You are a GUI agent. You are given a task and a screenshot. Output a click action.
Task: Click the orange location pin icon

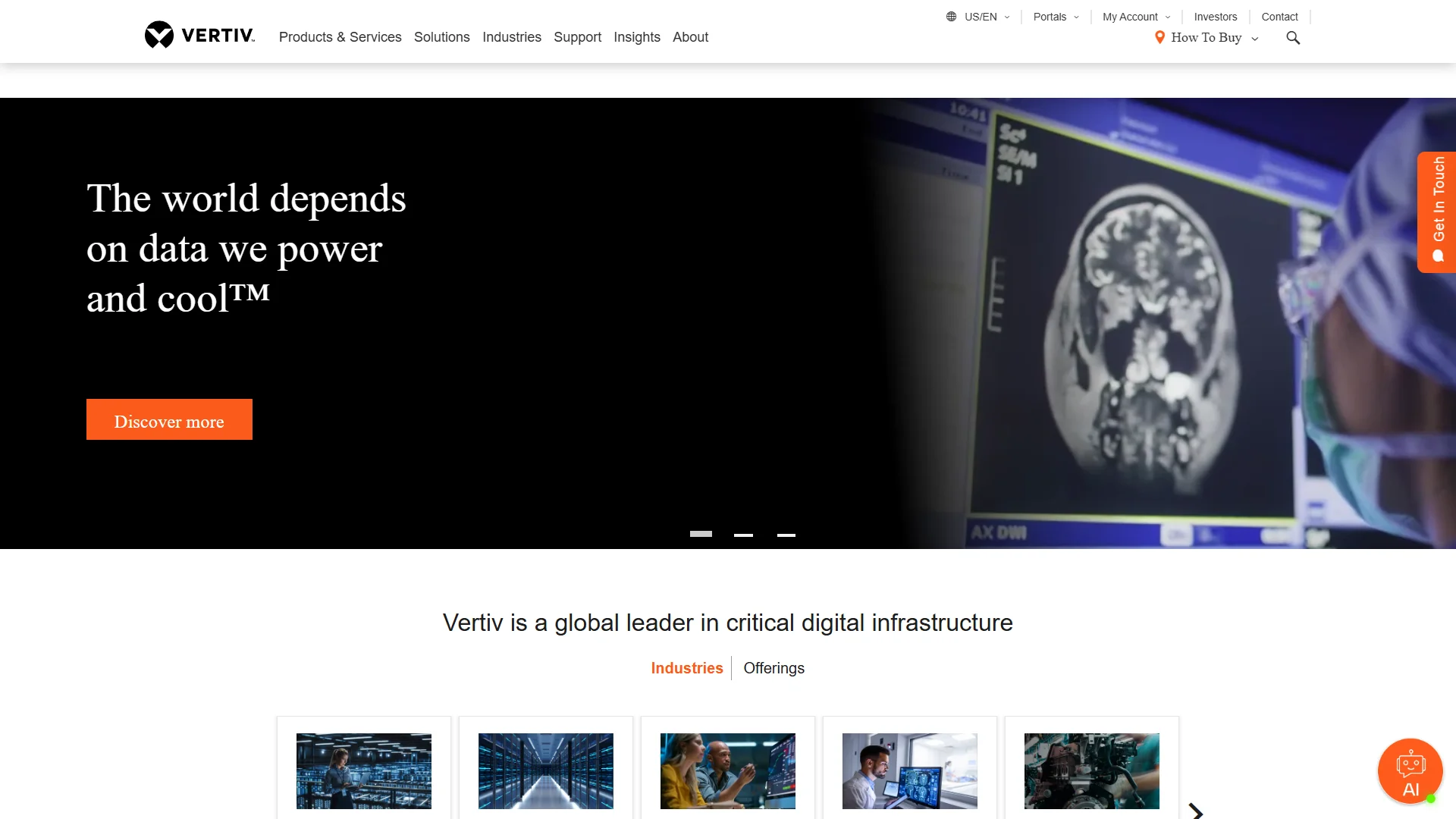click(1159, 37)
